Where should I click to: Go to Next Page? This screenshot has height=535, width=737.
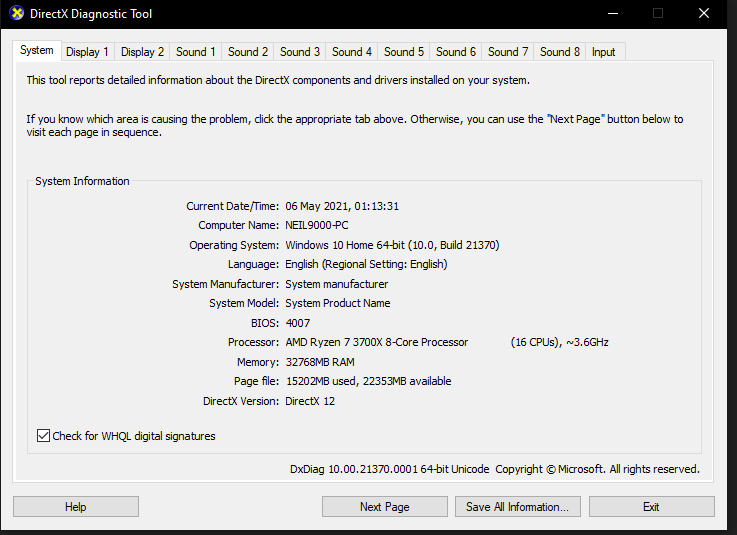tap(384, 507)
